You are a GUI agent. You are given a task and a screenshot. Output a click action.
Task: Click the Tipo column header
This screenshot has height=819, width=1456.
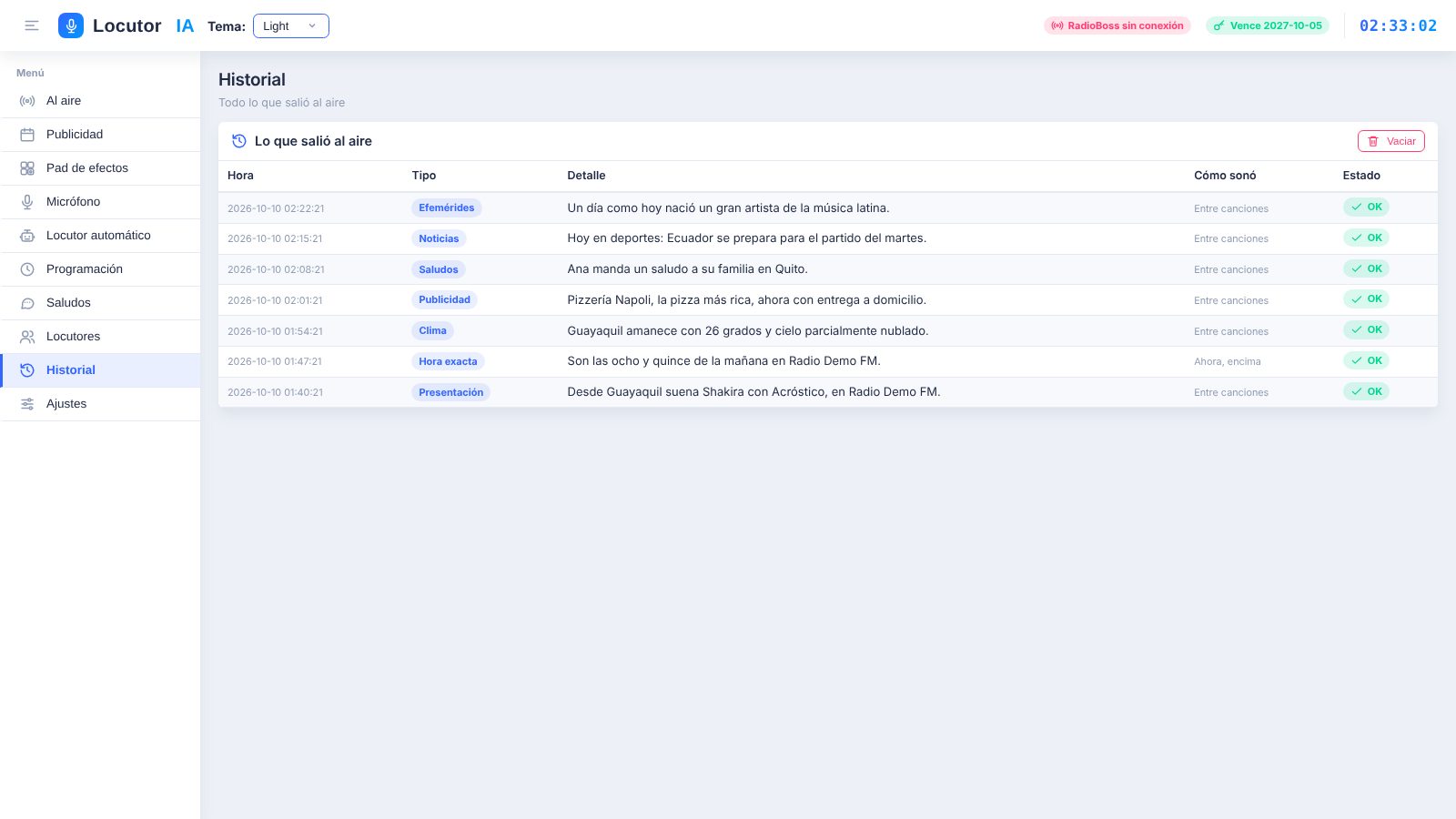click(x=424, y=176)
